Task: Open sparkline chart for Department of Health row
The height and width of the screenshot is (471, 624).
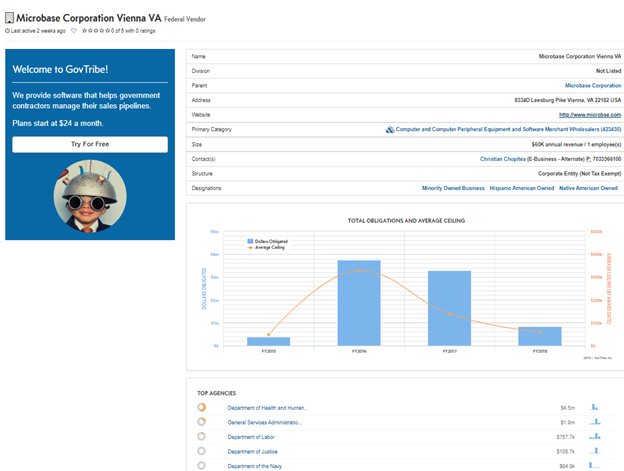Action: pos(595,407)
